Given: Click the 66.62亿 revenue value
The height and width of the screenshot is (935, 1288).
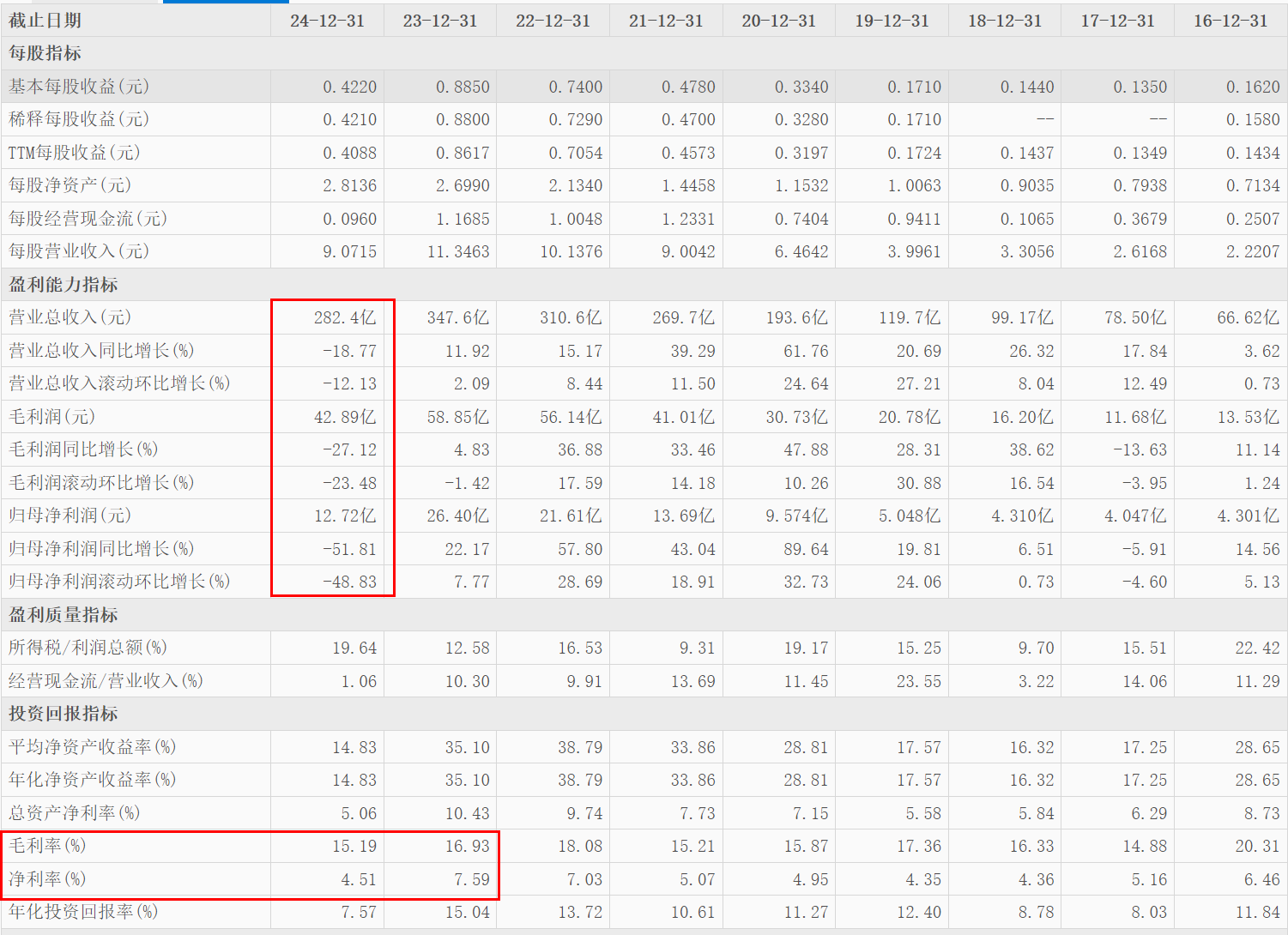Looking at the screenshot, I should tap(1249, 318).
